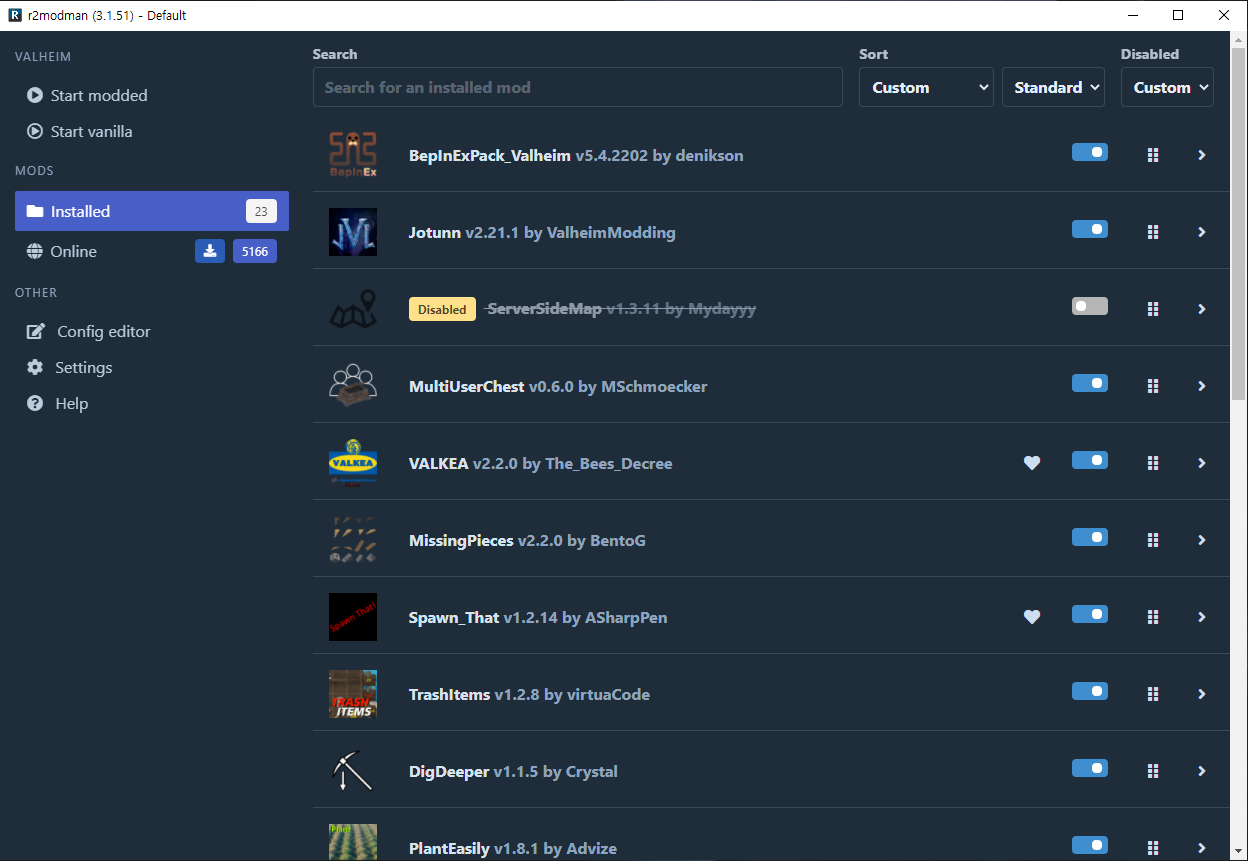Click the drag handle for MultiUserChest
Viewport: 1248px width, 861px height.
point(1153,386)
